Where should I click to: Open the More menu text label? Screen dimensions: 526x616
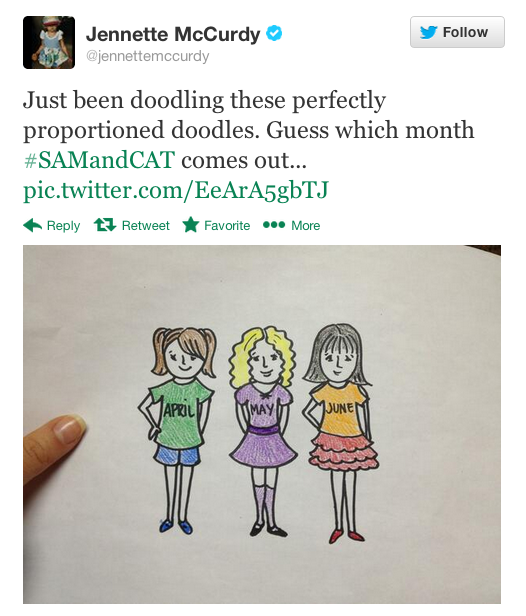[306, 226]
